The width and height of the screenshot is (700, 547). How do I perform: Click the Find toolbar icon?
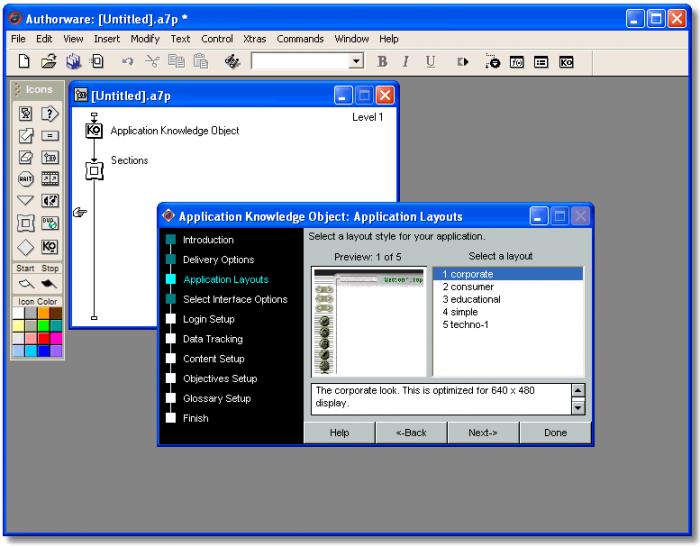(232, 62)
